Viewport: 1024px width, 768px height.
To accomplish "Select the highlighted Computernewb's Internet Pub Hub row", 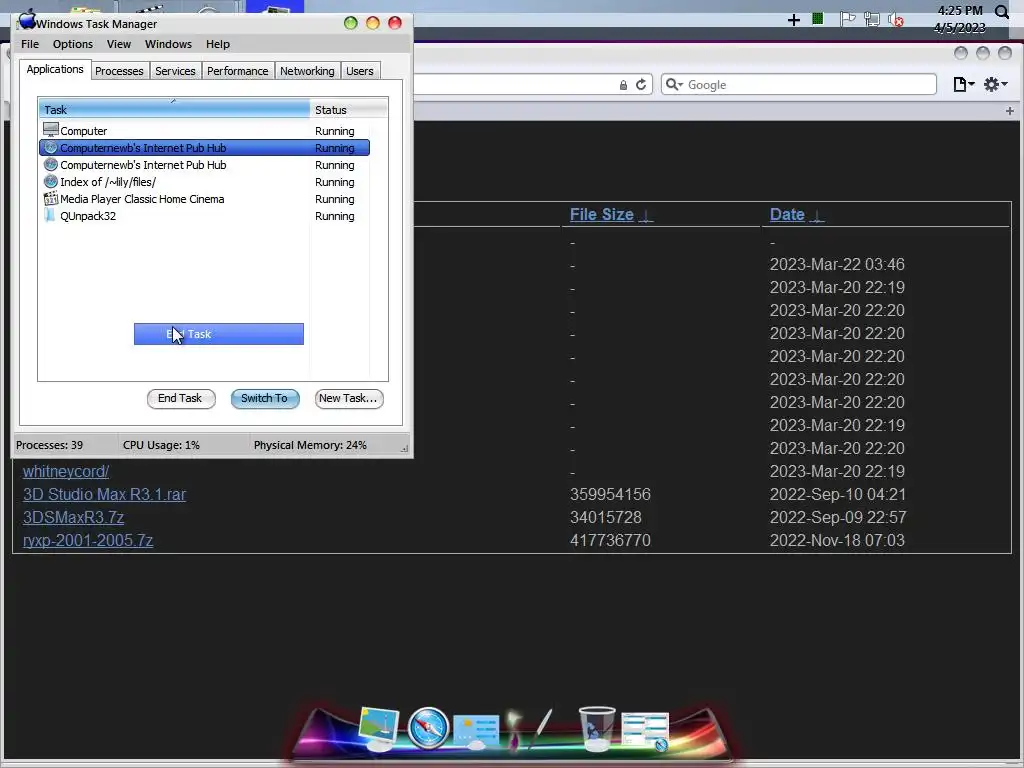I will click(204, 148).
